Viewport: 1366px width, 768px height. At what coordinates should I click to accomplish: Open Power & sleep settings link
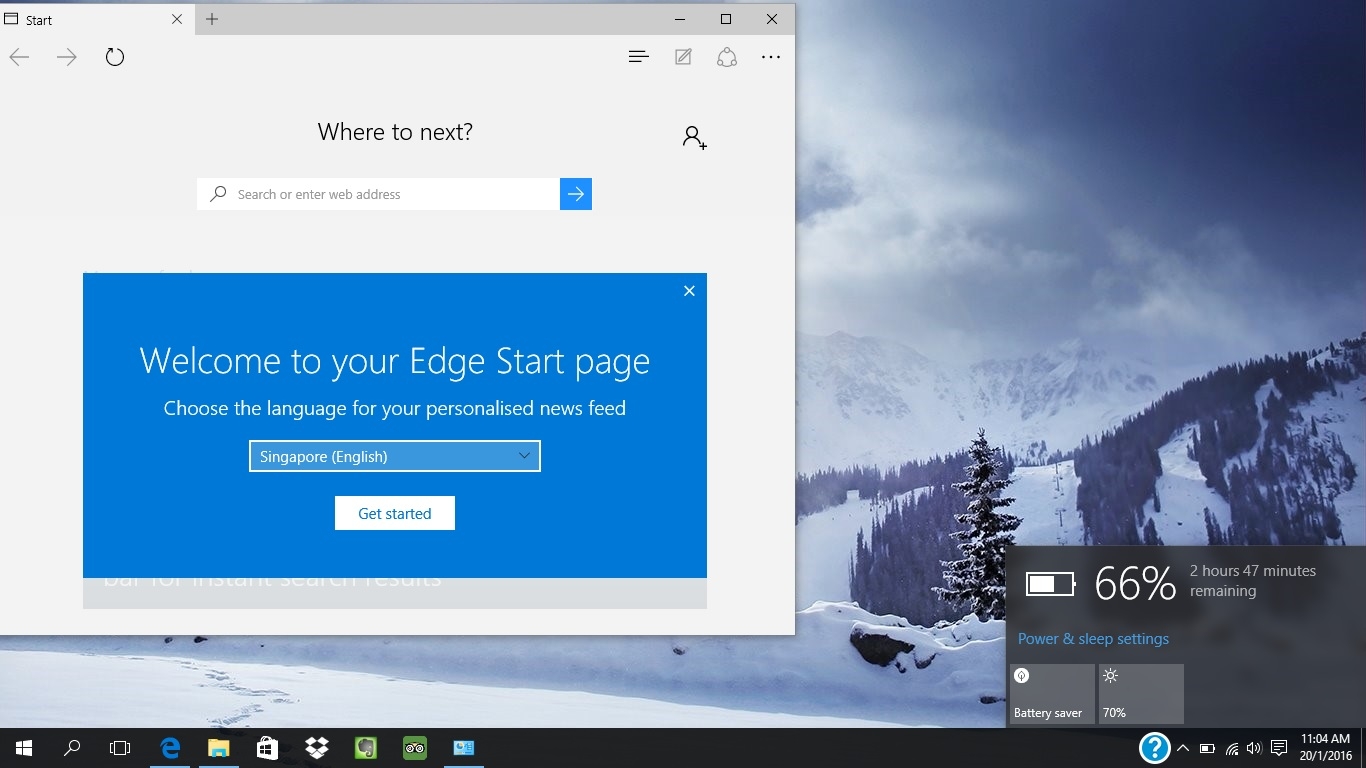[1093, 638]
